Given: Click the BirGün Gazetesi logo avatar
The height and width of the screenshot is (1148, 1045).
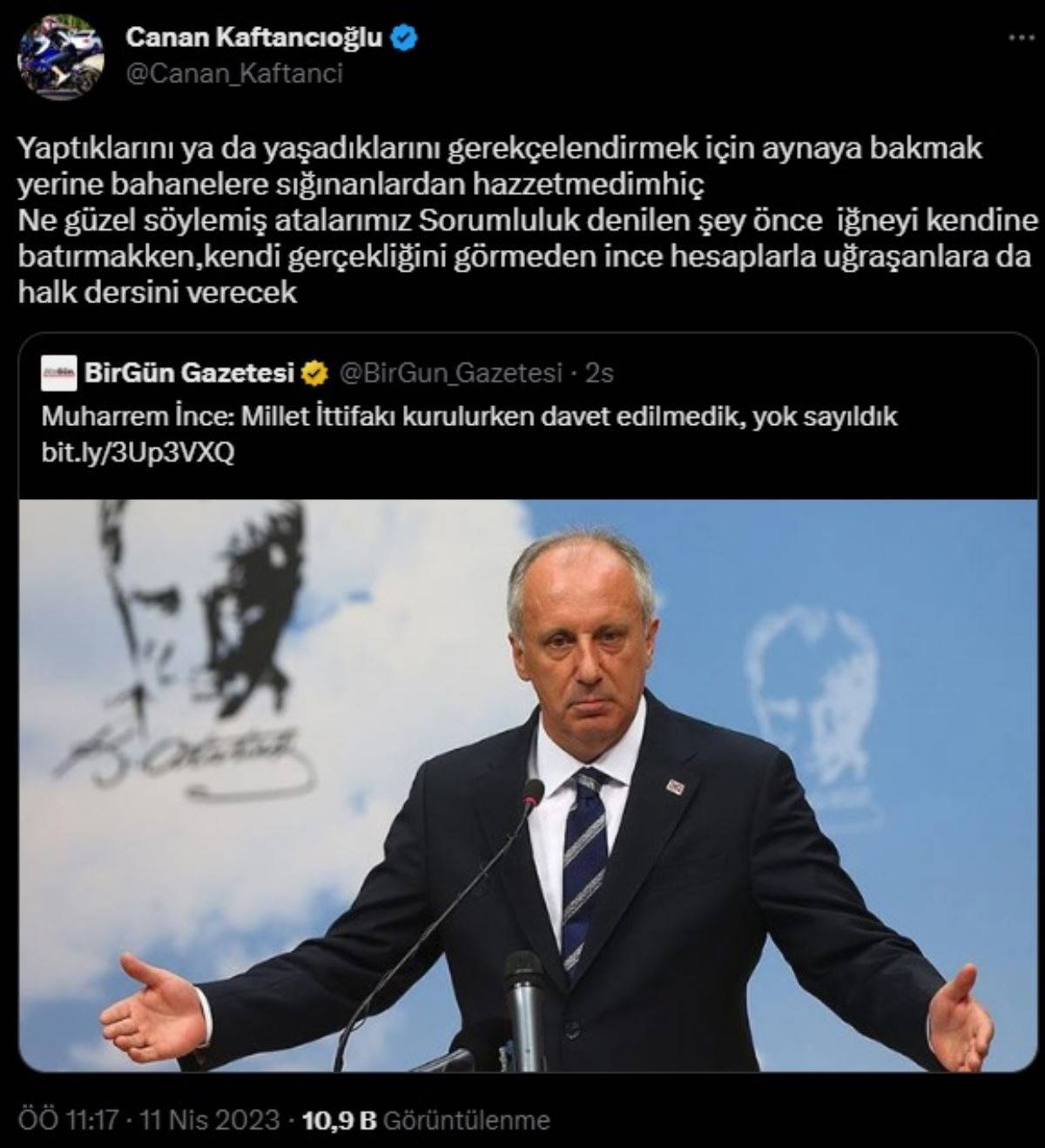Looking at the screenshot, I should (58, 374).
